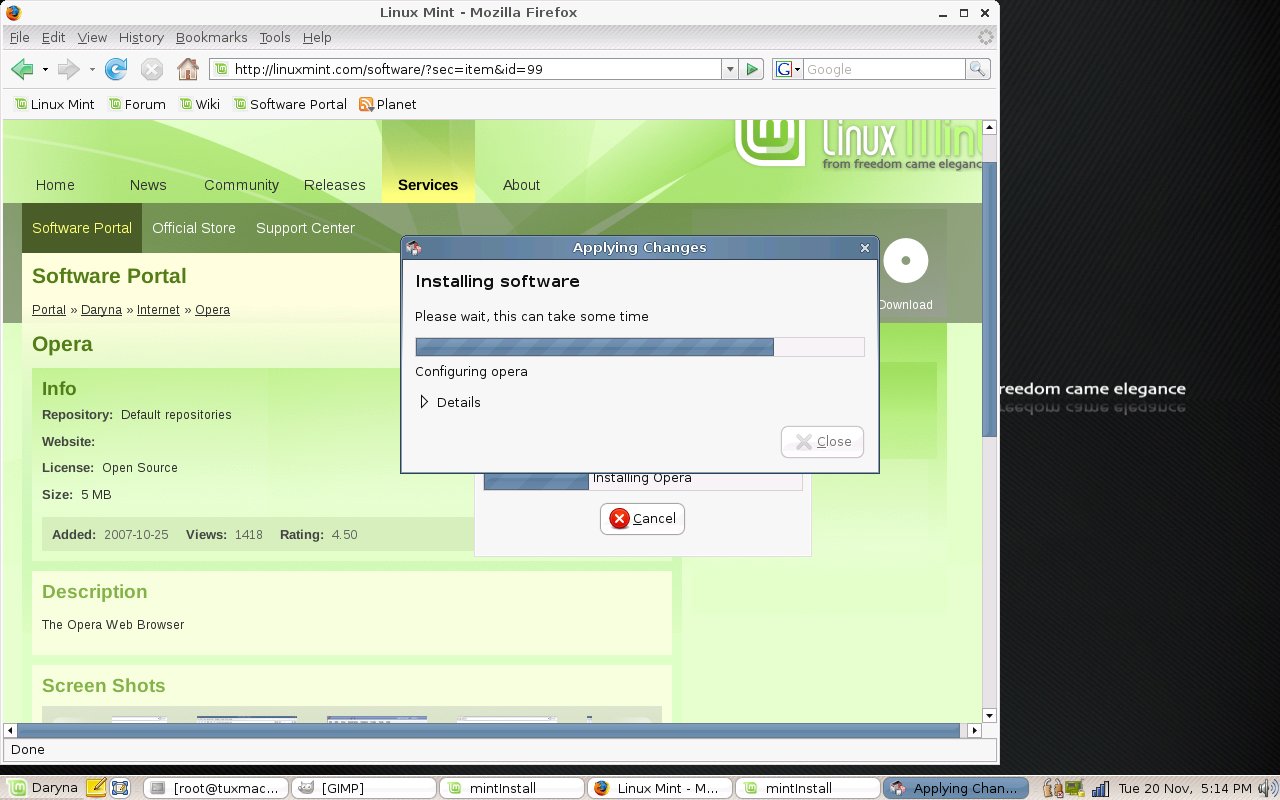Click the signal bars tray icon
Screen dimensions: 1280x800
[x=1100, y=788]
